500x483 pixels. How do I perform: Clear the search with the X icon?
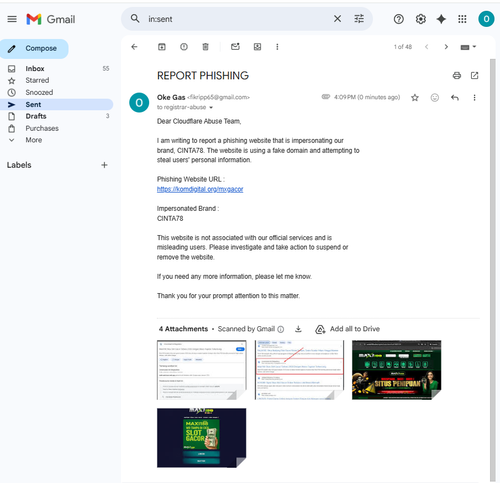[337, 19]
